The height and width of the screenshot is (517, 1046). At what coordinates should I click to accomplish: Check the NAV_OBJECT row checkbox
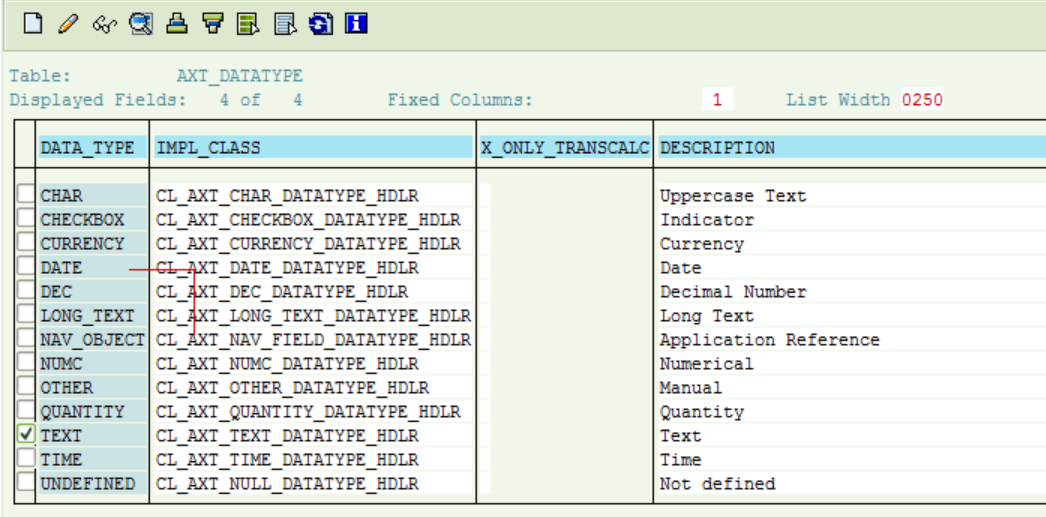tap(25, 338)
